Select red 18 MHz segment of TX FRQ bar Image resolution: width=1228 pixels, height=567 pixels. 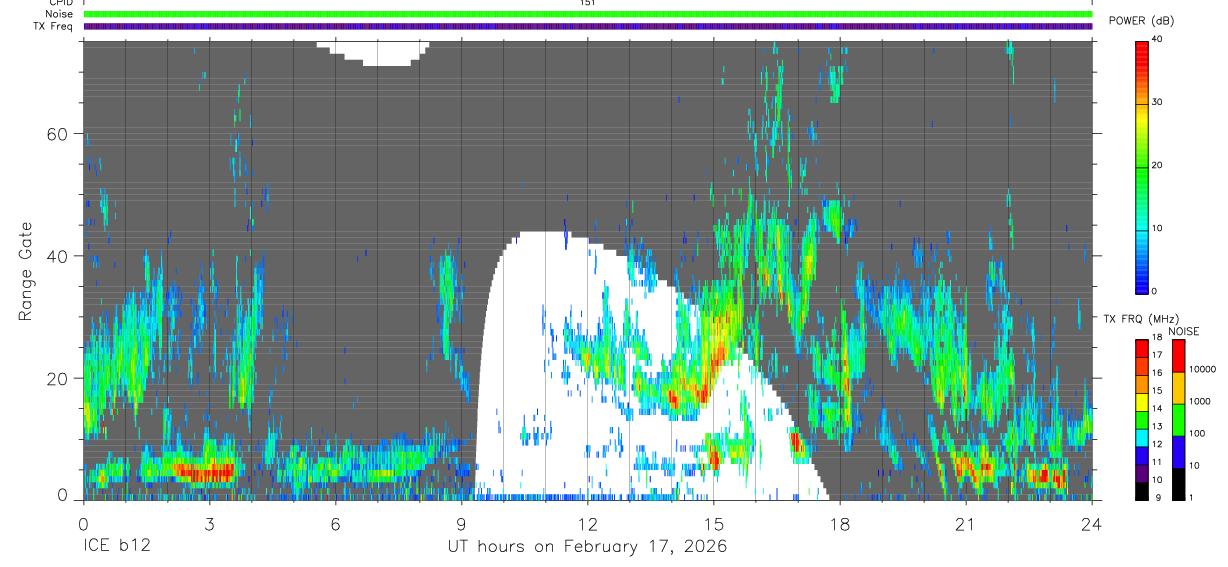pos(1142,349)
